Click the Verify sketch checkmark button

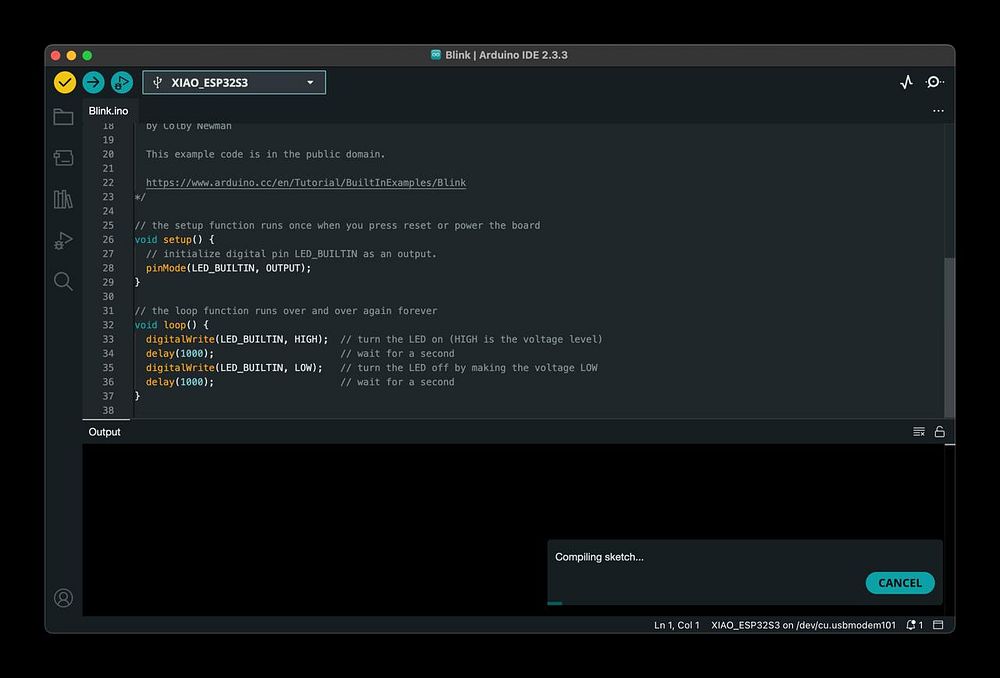pos(65,82)
